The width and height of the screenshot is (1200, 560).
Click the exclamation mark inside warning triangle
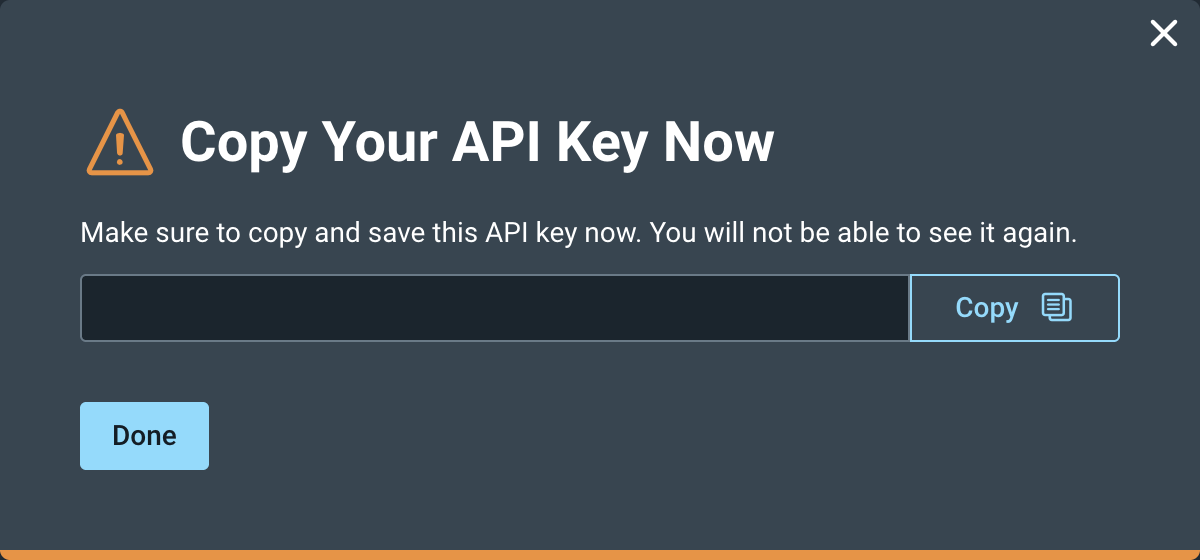pos(120,147)
